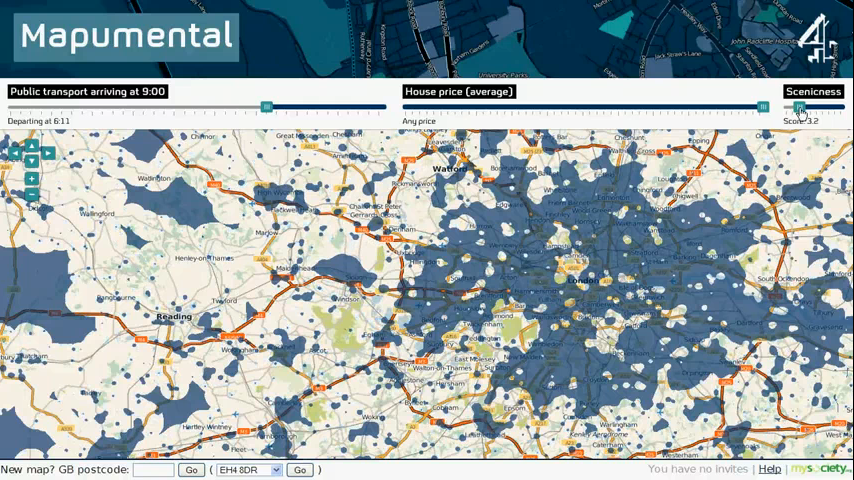Image resolution: width=854 pixels, height=480 pixels.
Task: Pan the map left with the arrow
Action: tap(15, 154)
